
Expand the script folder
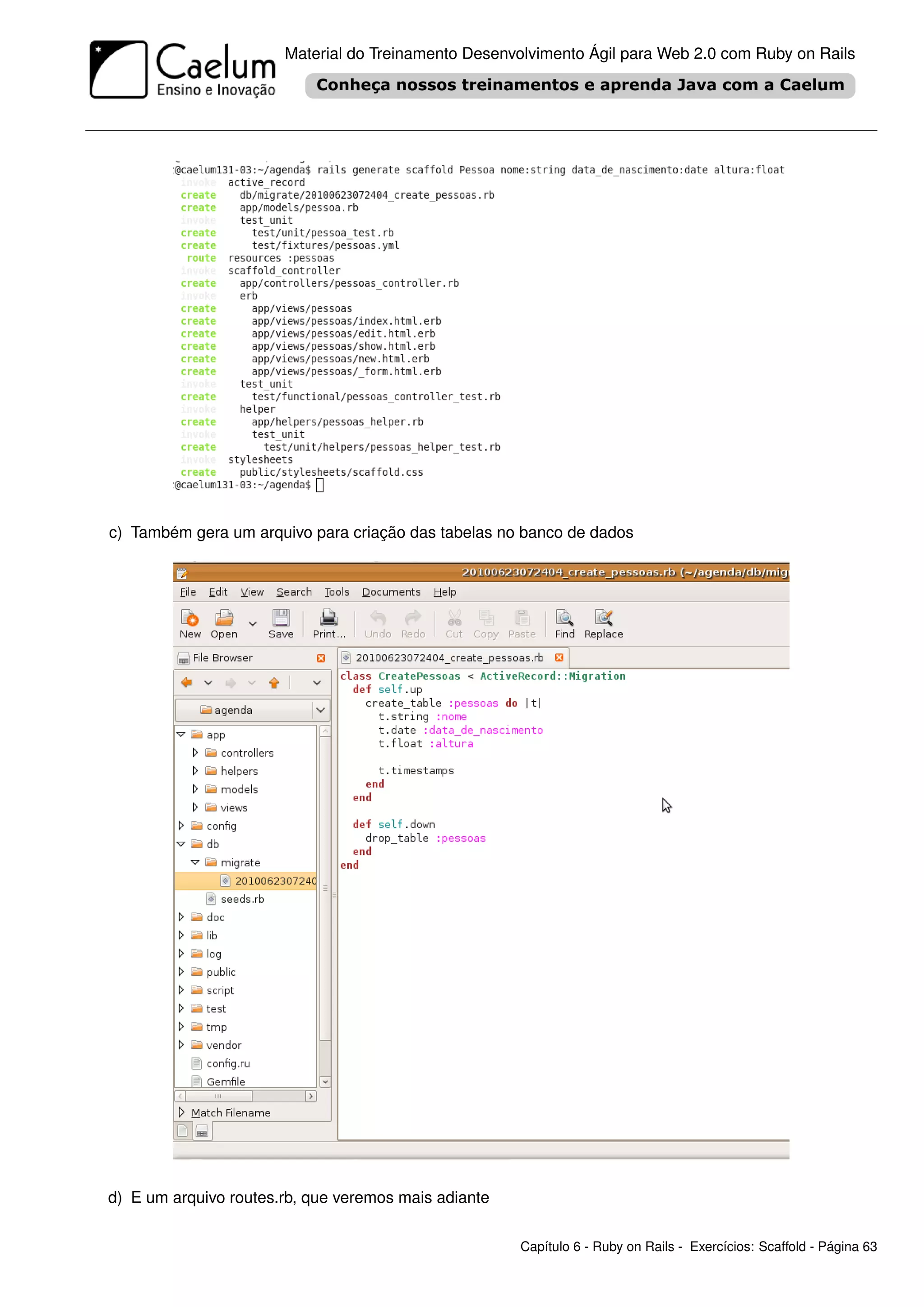181,990
